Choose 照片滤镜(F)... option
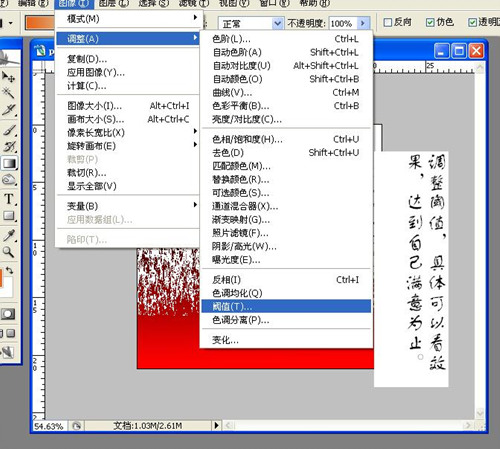This screenshot has width=500, height=449. click(x=286, y=233)
